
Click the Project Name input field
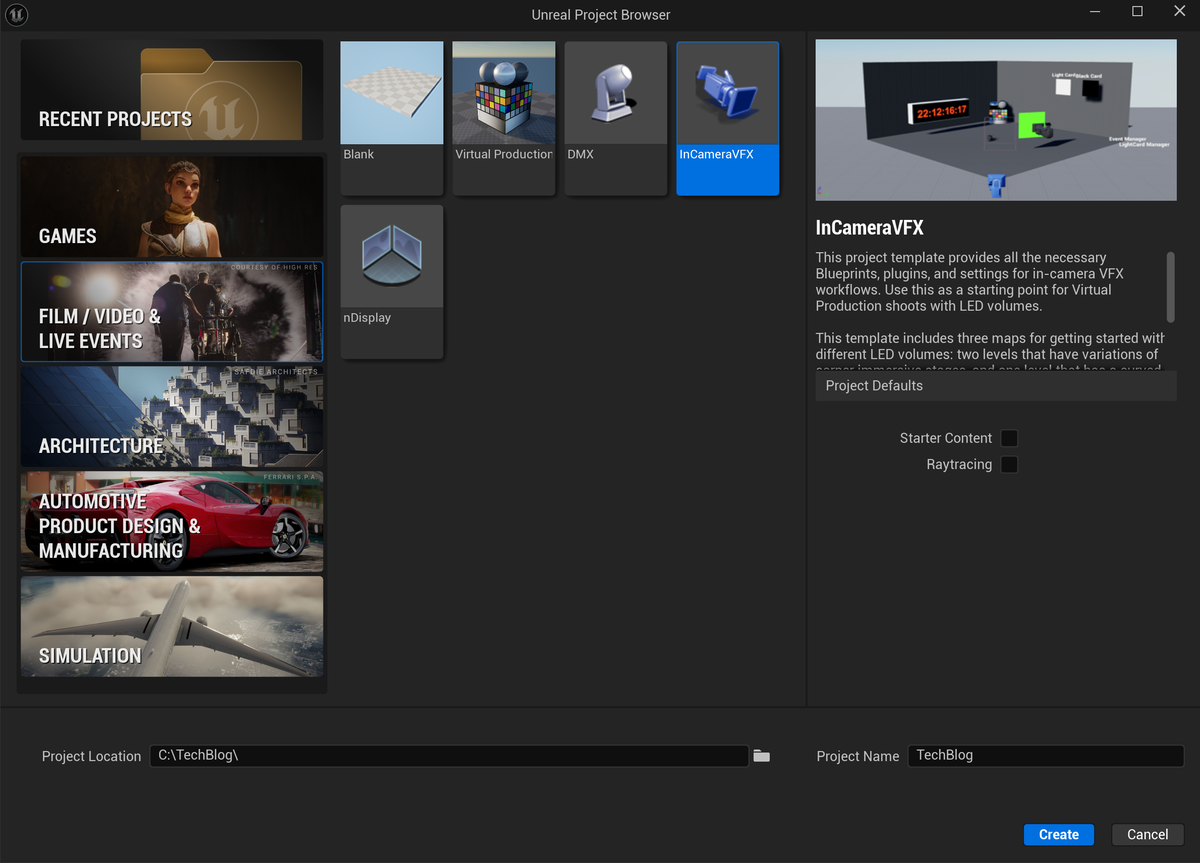(x=1045, y=756)
